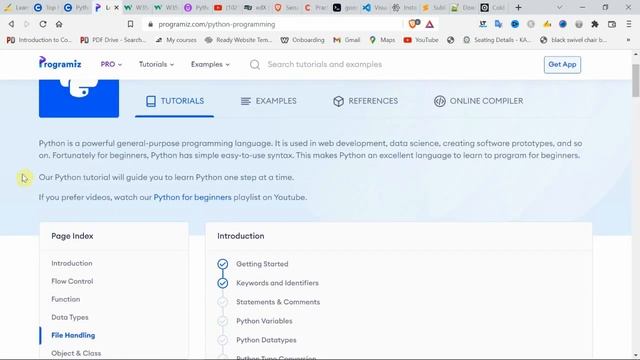Open the My courses bookmark
Image resolution: width=640 pixels, height=360 pixels.
tap(176, 40)
